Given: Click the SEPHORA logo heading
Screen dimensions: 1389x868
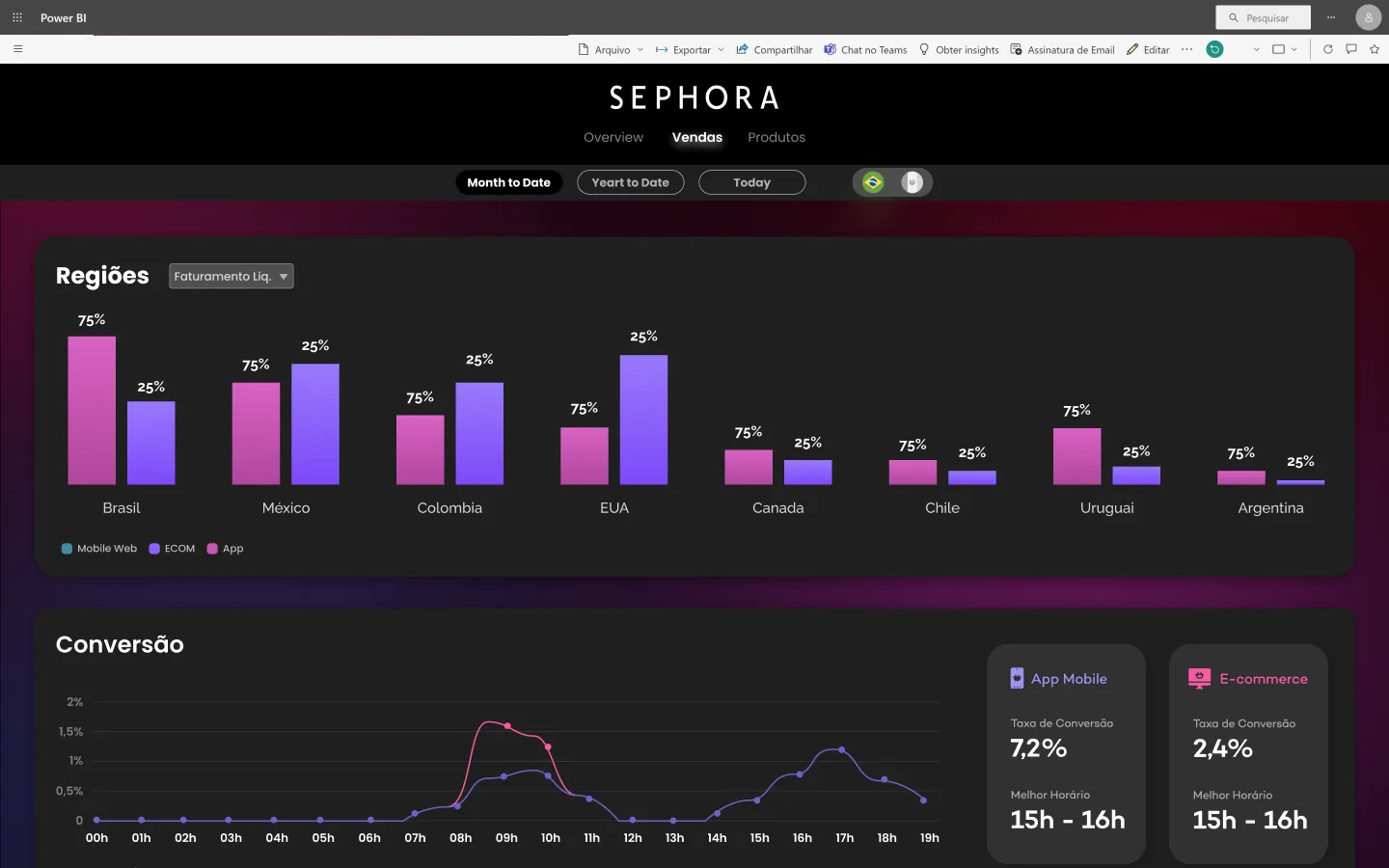Looking at the screenshot, I should [694, 97].
